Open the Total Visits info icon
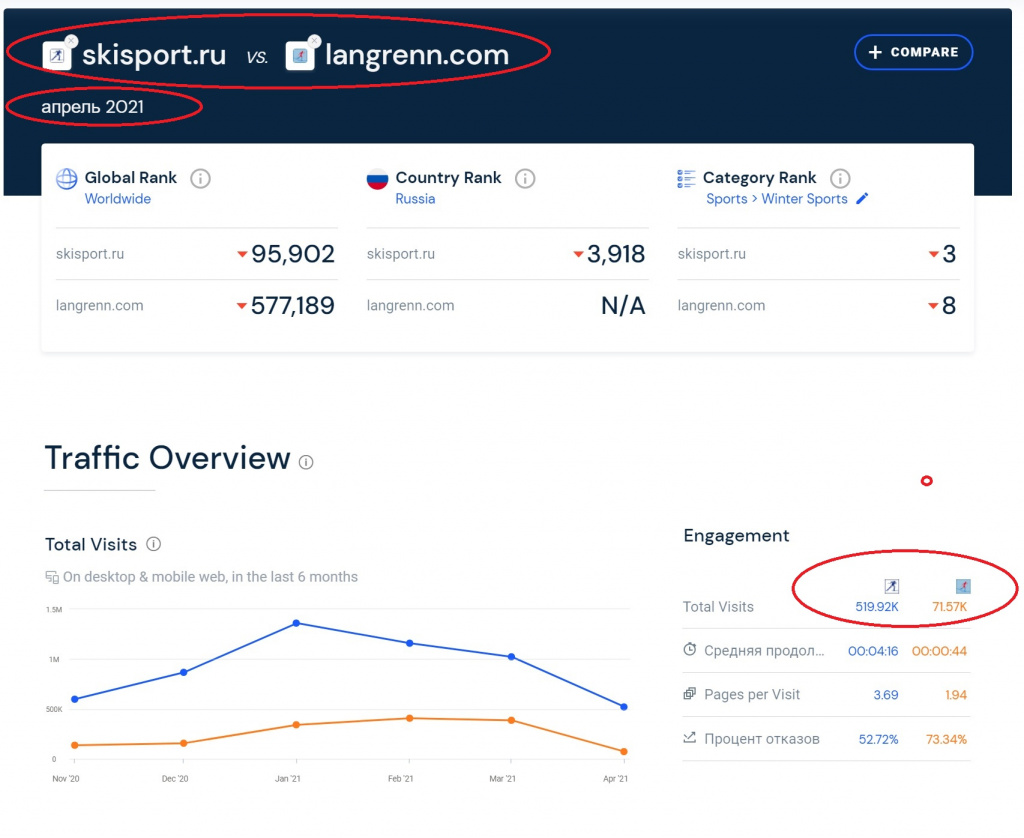The width and height of the screenshot is (1024, 838). pos(153,544)
